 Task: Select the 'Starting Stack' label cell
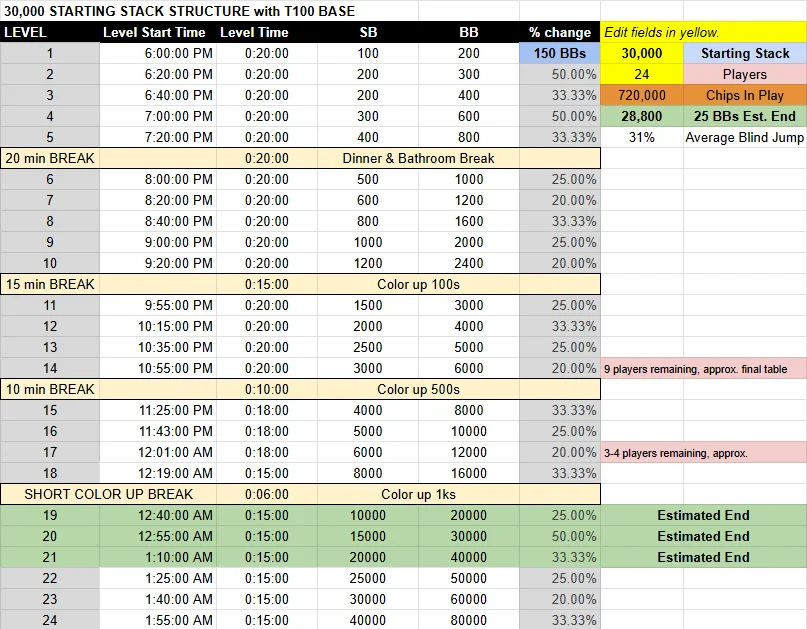coord(745,53)
